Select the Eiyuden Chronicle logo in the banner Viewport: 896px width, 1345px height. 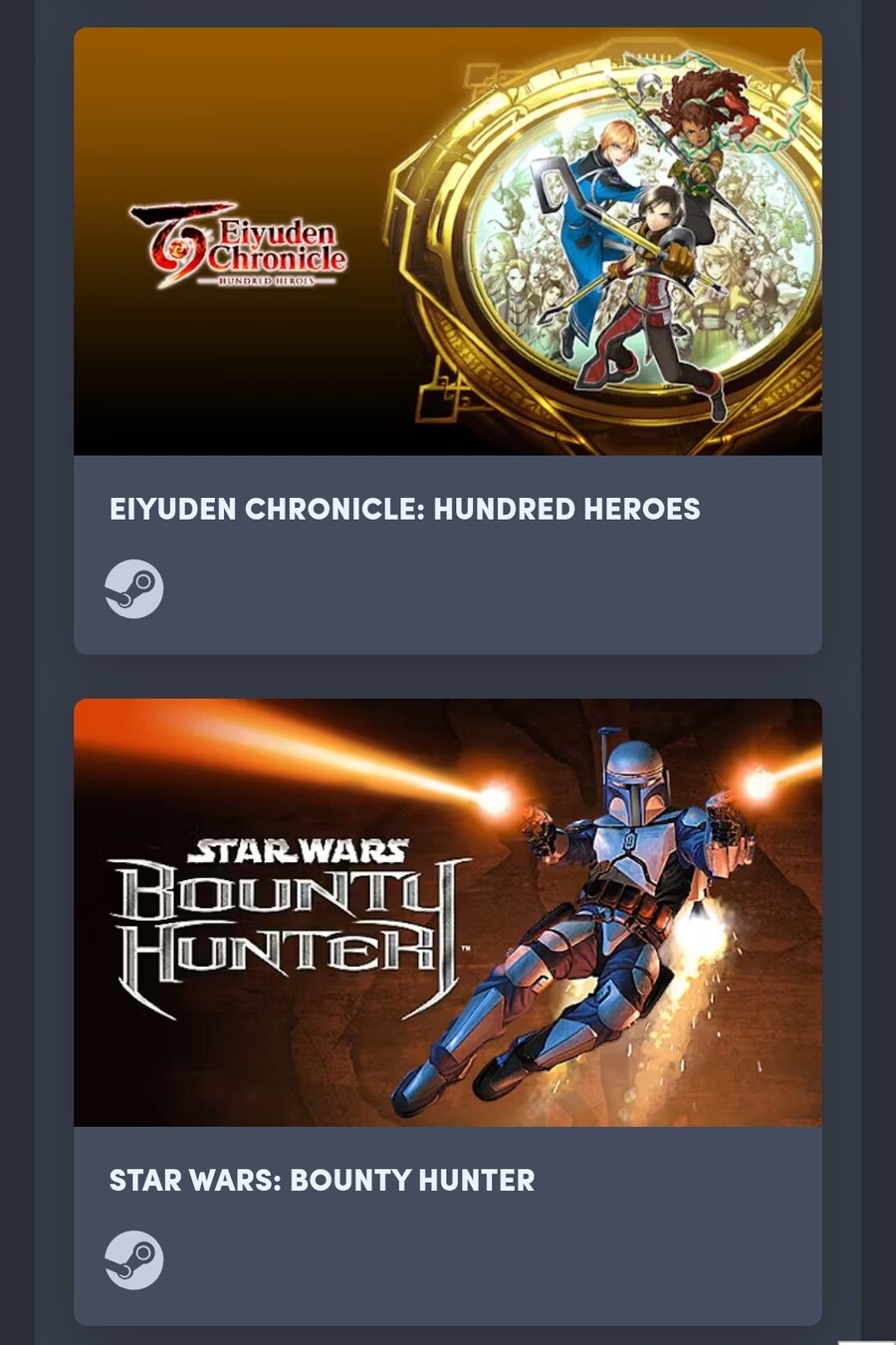(238, 246)
